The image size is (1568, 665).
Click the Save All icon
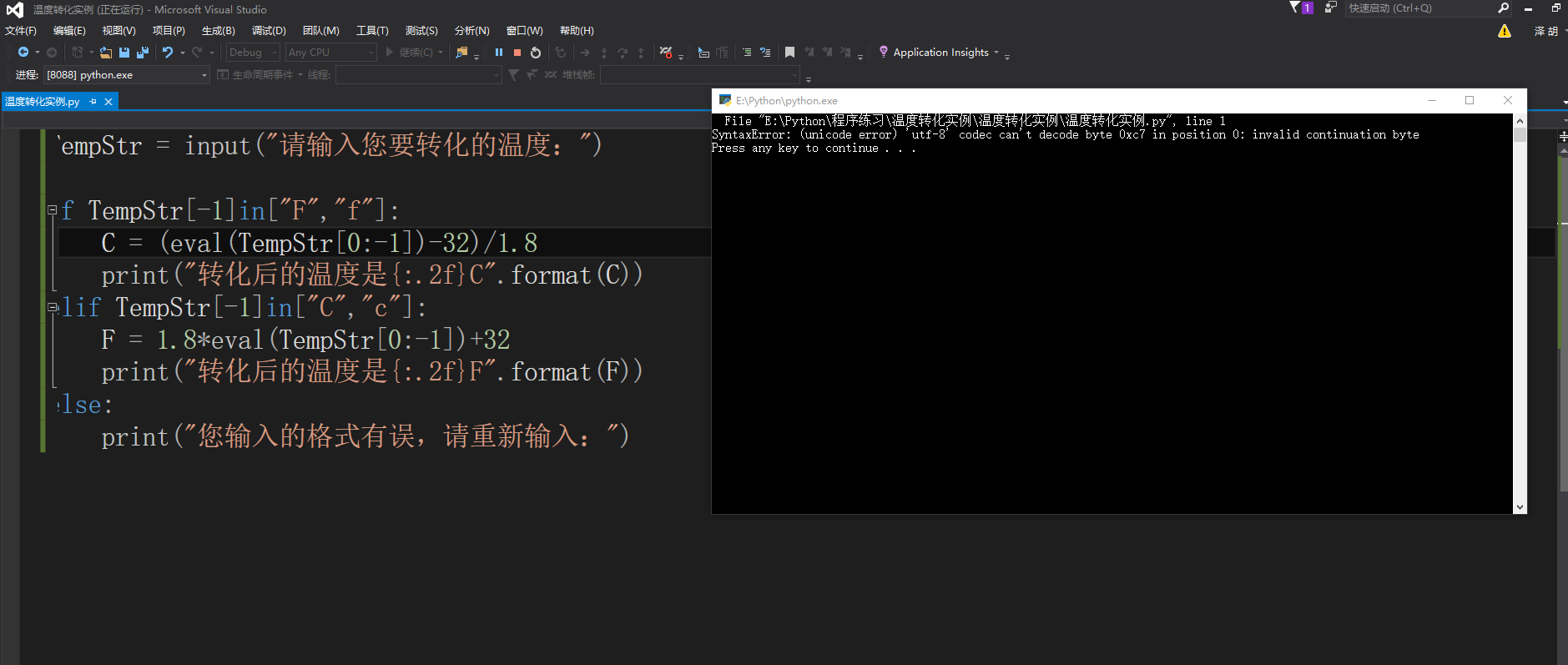tap(143, 53)
